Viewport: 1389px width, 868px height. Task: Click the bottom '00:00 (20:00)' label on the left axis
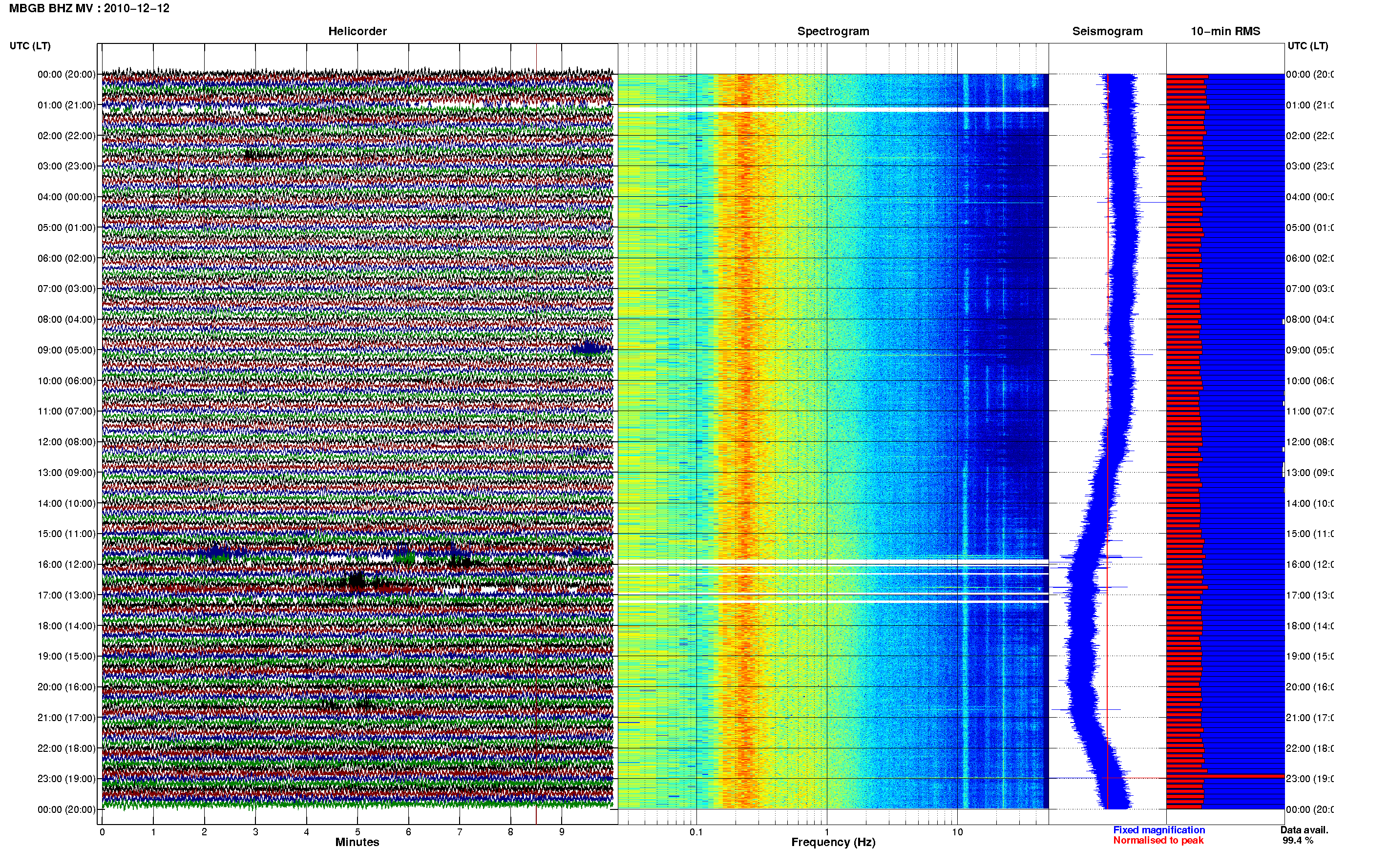click(66, 809)
